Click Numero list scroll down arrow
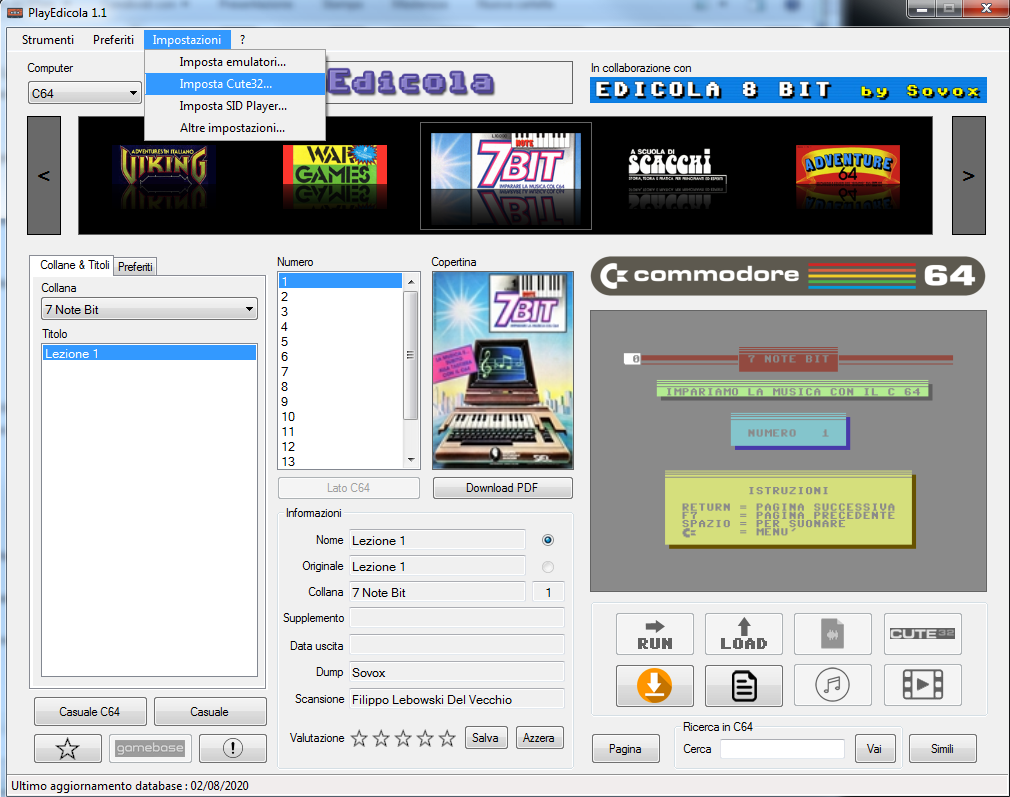The width and height of the screenshot is (1010, 797). (411, 460)
